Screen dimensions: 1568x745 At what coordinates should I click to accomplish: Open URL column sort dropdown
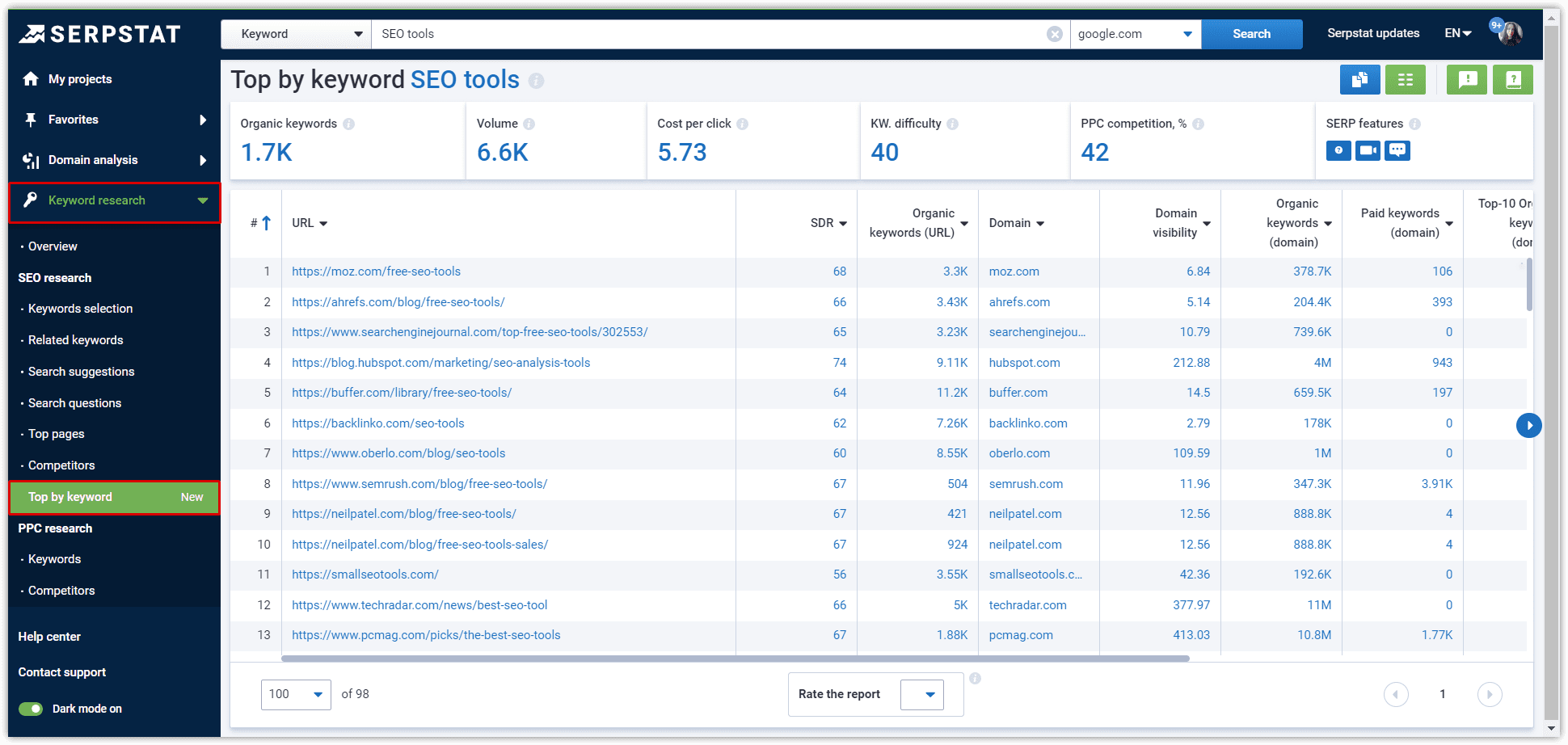point(323,224)
